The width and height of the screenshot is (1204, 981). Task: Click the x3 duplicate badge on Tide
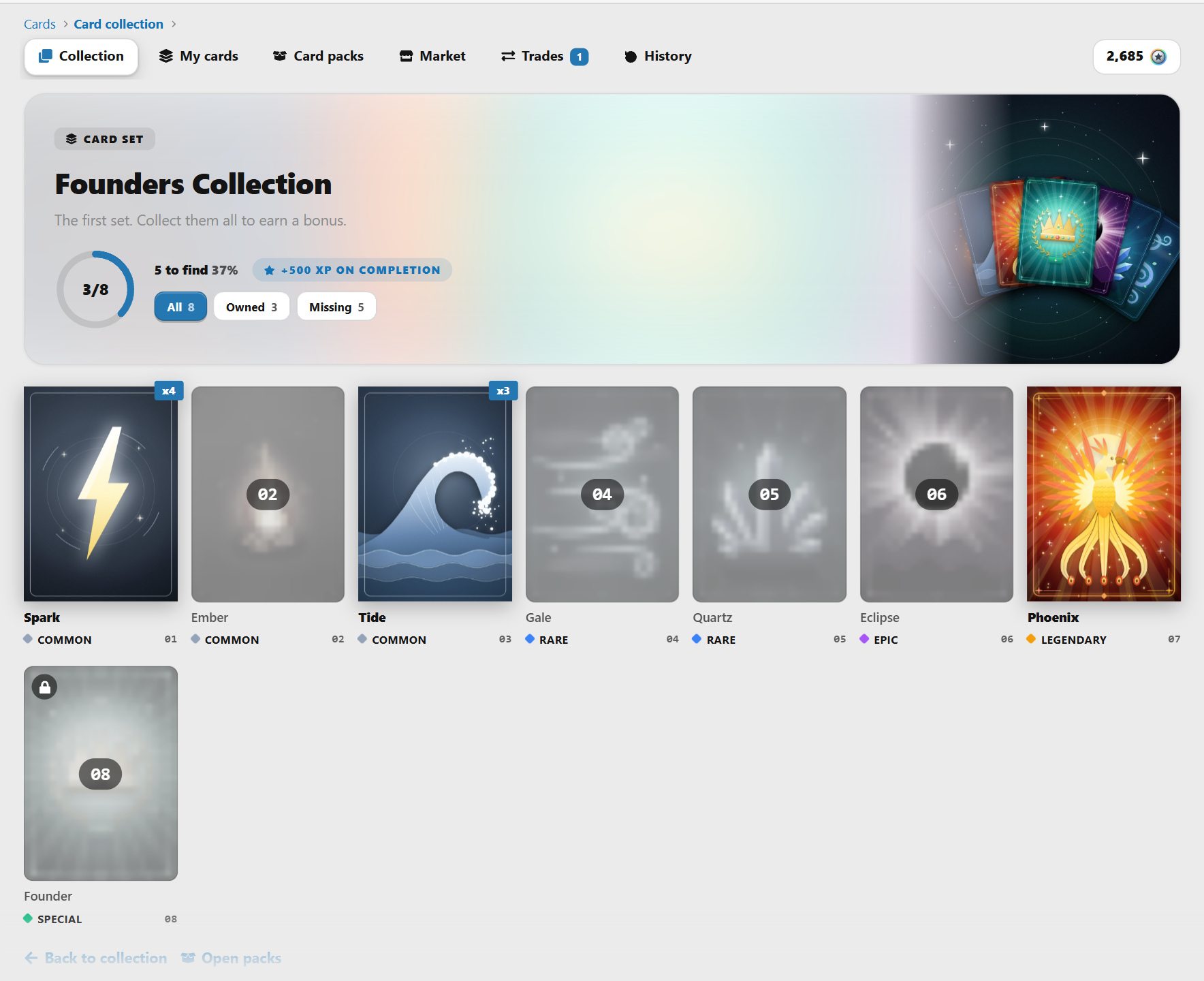click(503, 390)
